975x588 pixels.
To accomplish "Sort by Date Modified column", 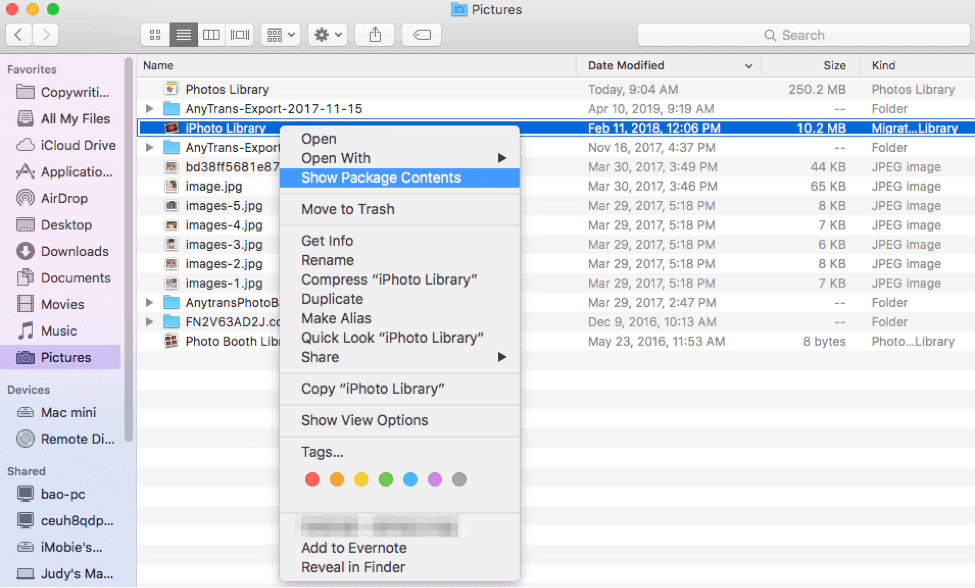I will (x=669, y=65).
